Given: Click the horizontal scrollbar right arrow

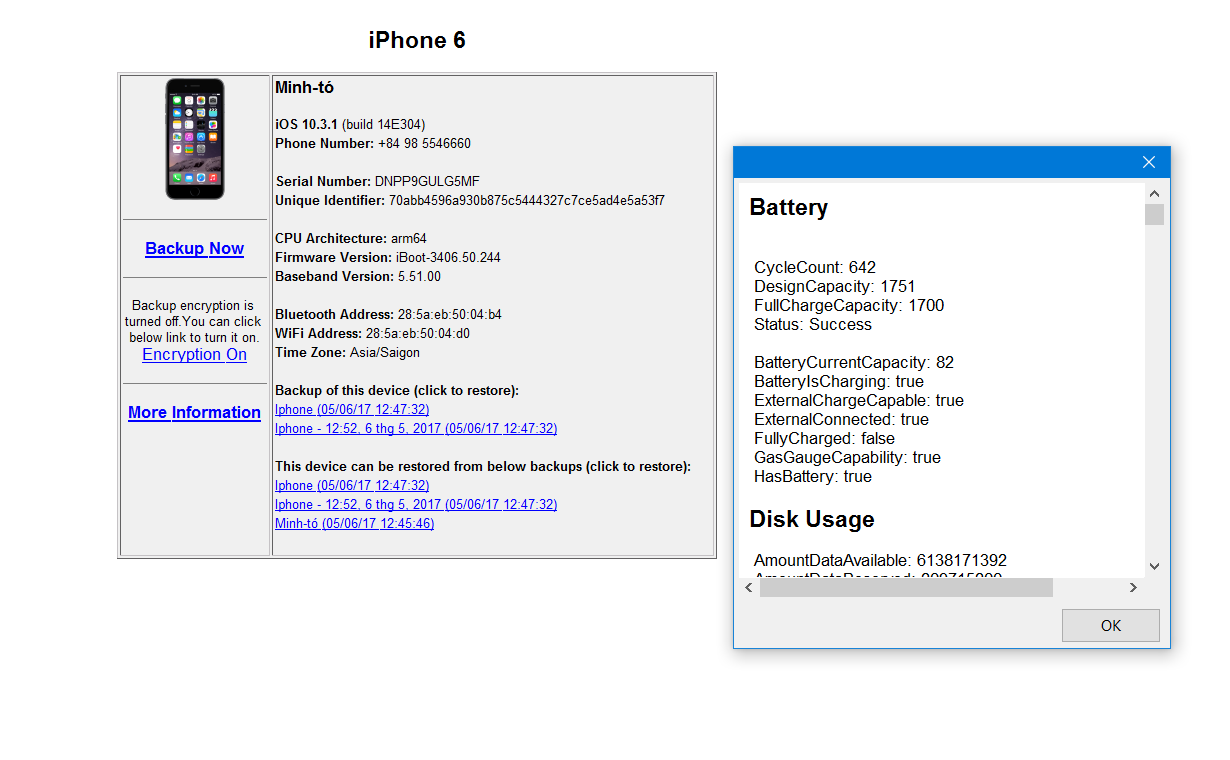Looking at the screenshot, I should click(1133, 587).
